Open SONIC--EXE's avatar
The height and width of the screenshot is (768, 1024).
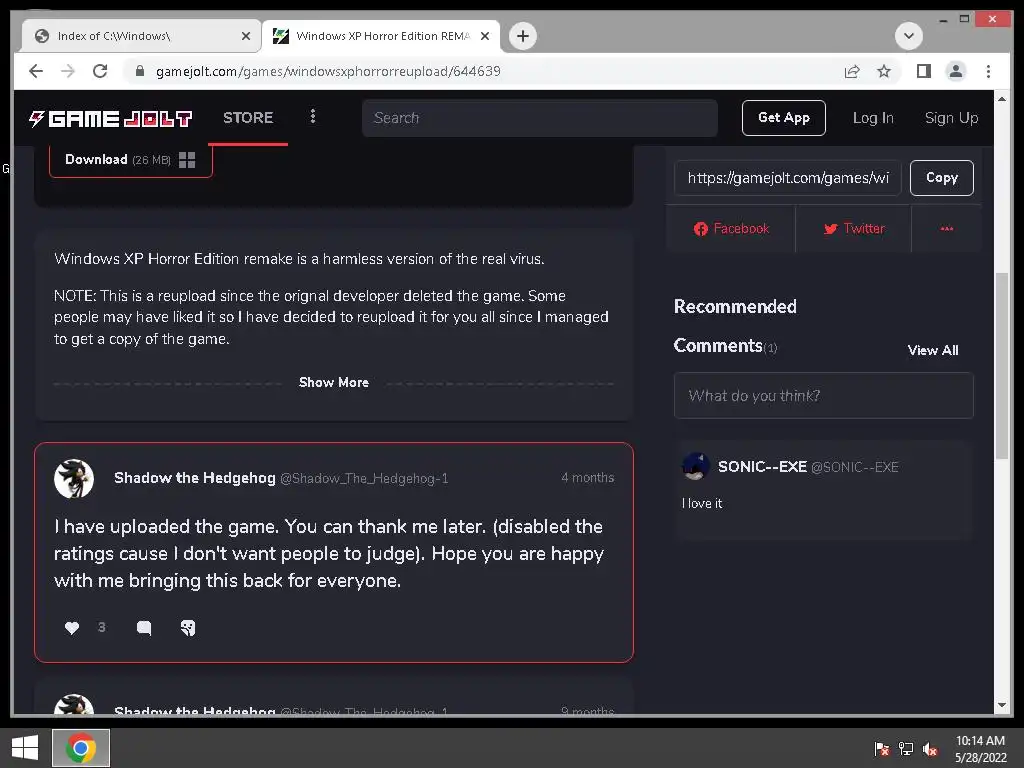(696, 466)
